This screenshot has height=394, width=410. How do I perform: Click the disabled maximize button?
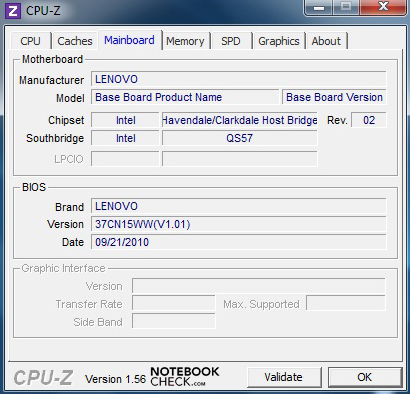point(347,7)
